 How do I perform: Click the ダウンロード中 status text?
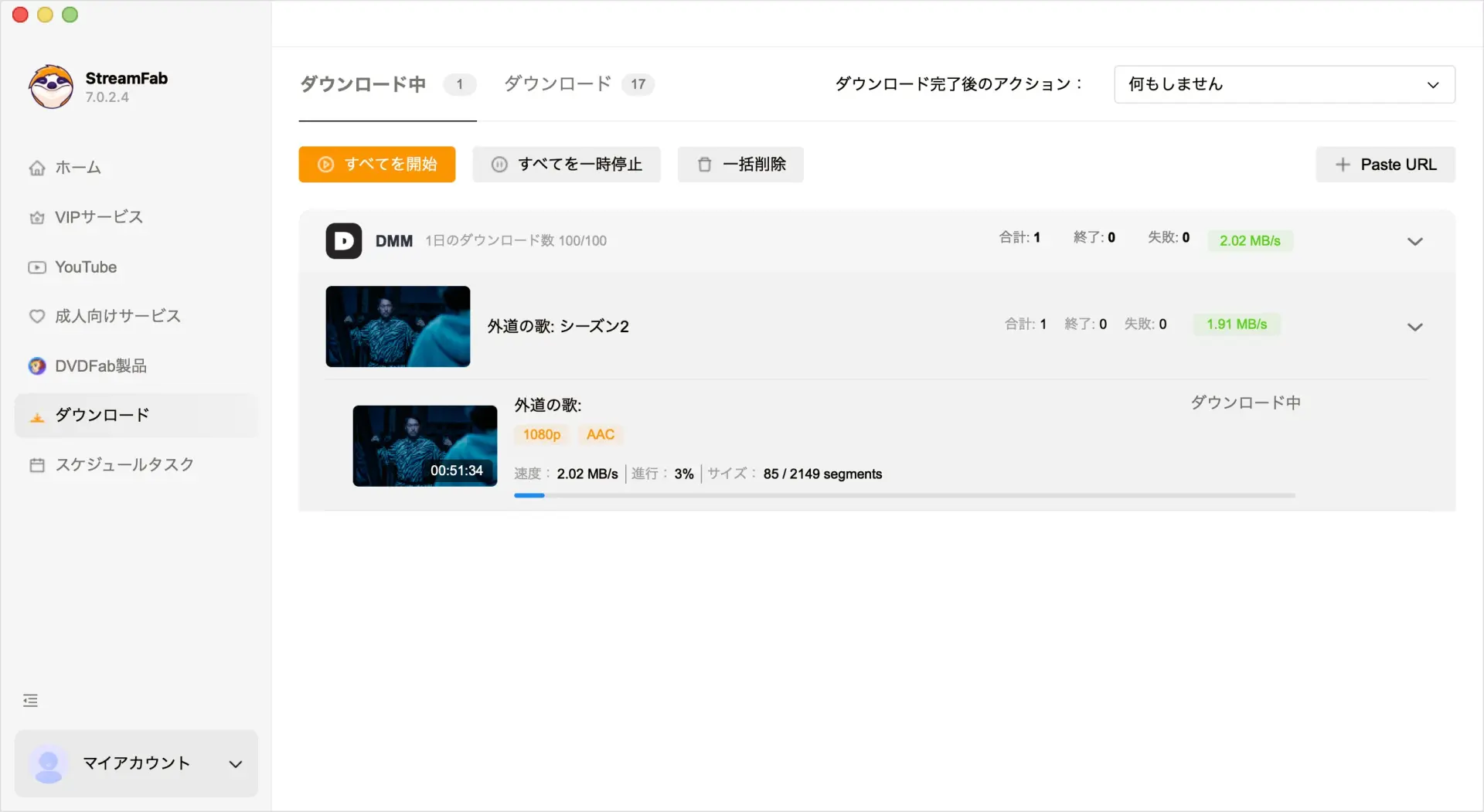(1245, 403)
